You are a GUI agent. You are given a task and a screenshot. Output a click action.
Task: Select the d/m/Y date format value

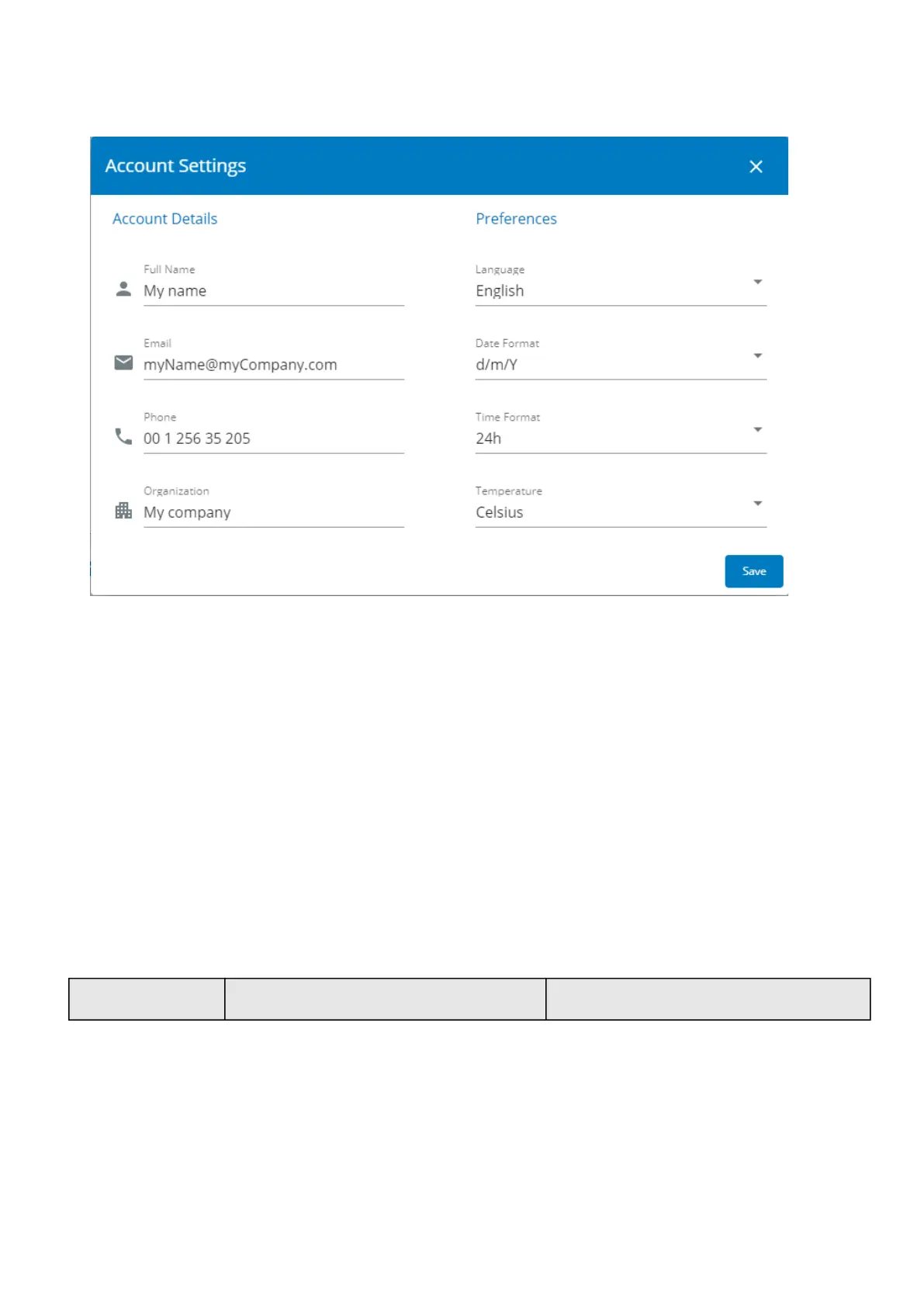497,365
